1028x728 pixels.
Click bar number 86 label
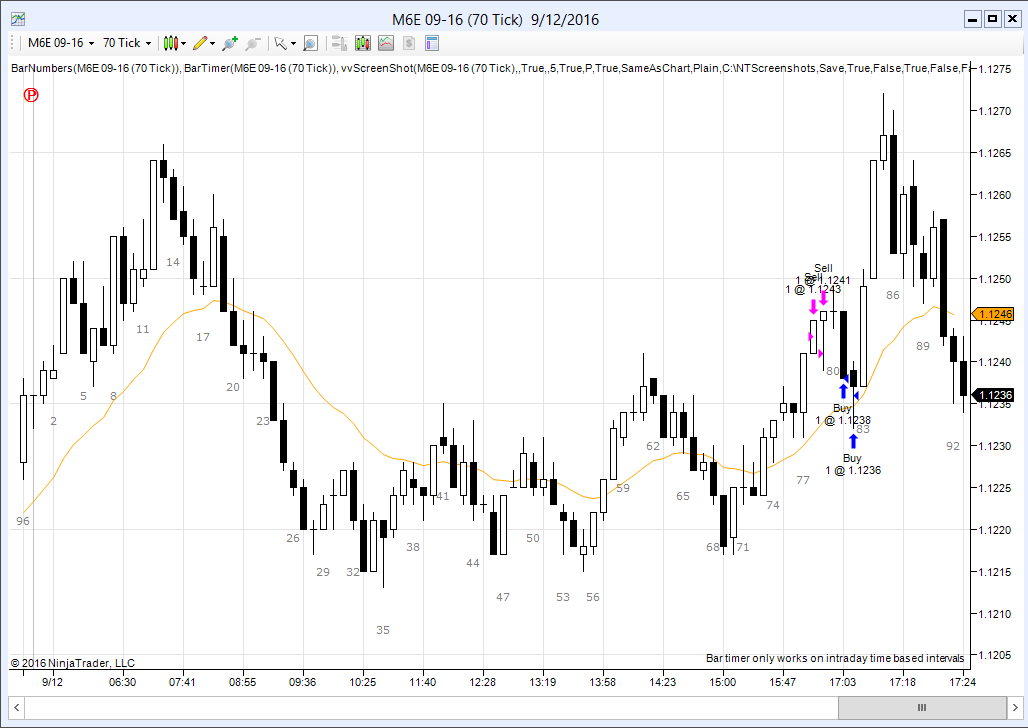(893, 295)
